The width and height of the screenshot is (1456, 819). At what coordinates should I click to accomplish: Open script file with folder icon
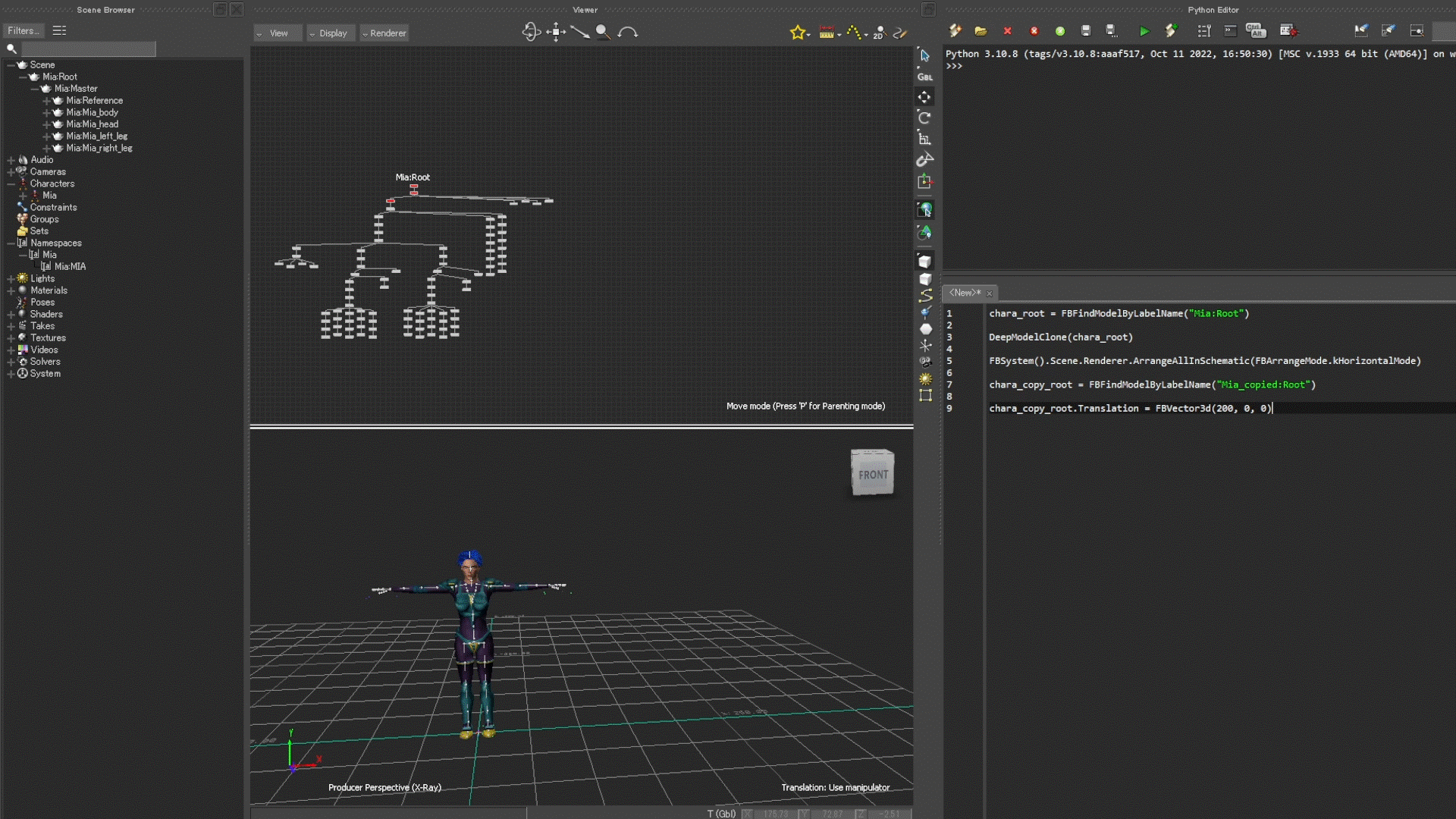(x=981, y=30)
